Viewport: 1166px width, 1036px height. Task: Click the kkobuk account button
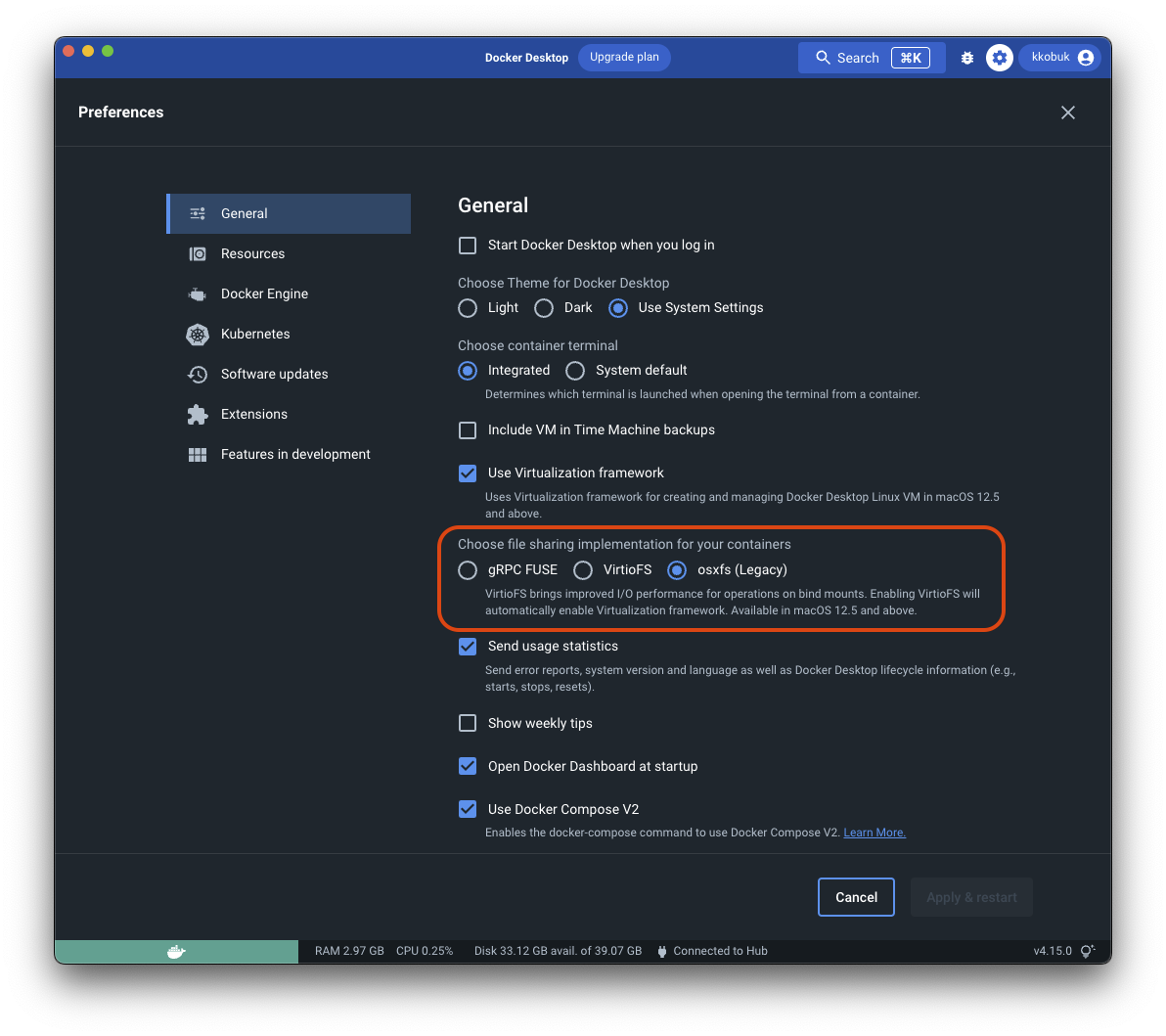pyautogui.click(x=1060, y=58)
